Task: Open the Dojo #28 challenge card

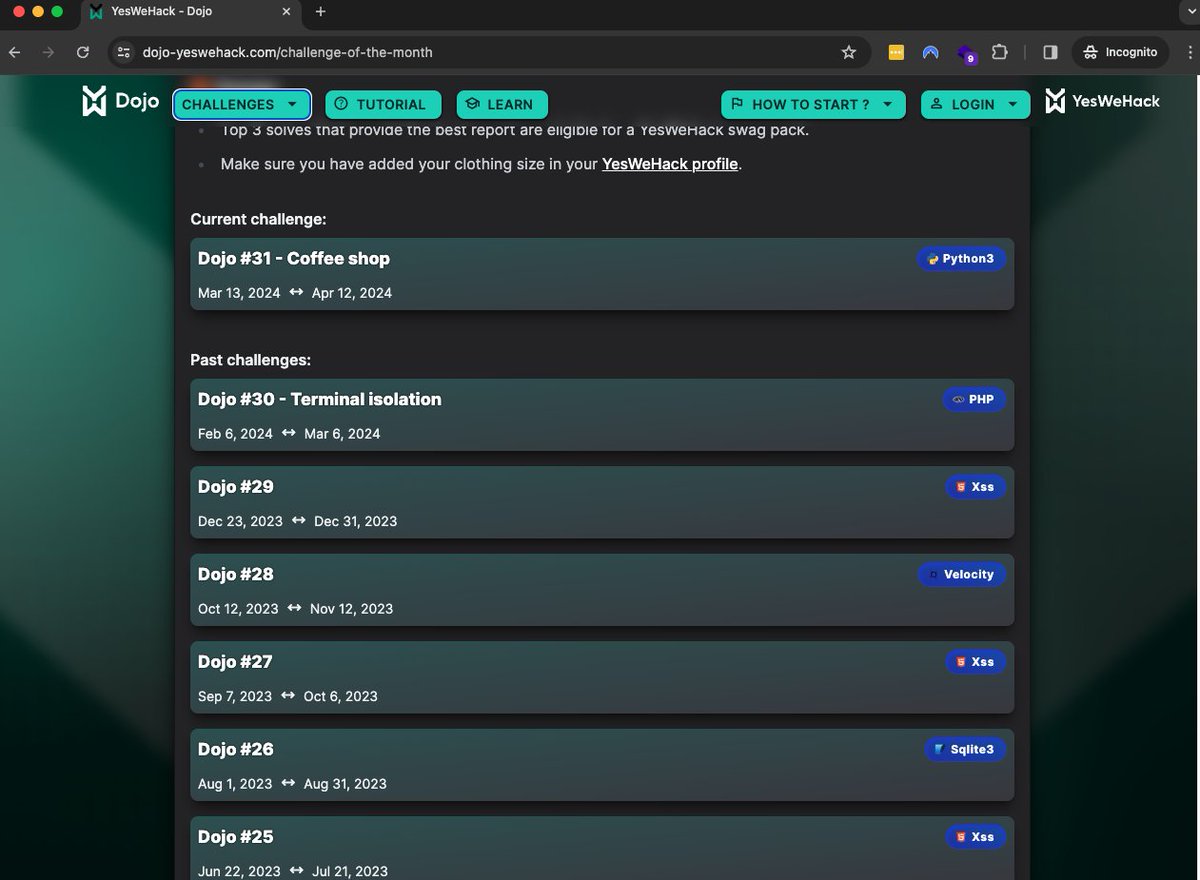Action: coord(602,590)
